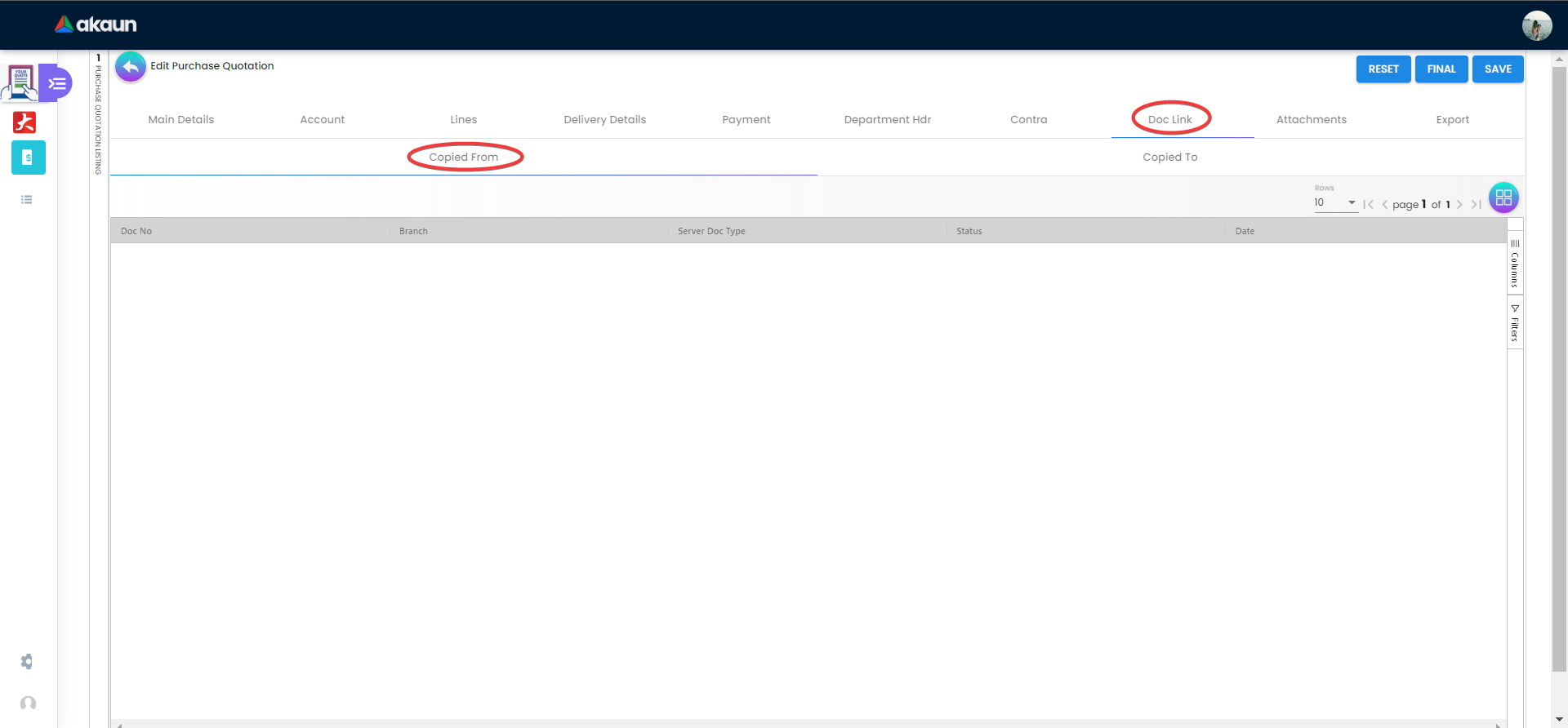Viewport: 1568px width, 728px height.
Task: Open the Payment tab
Action: [x=746, y=119]
